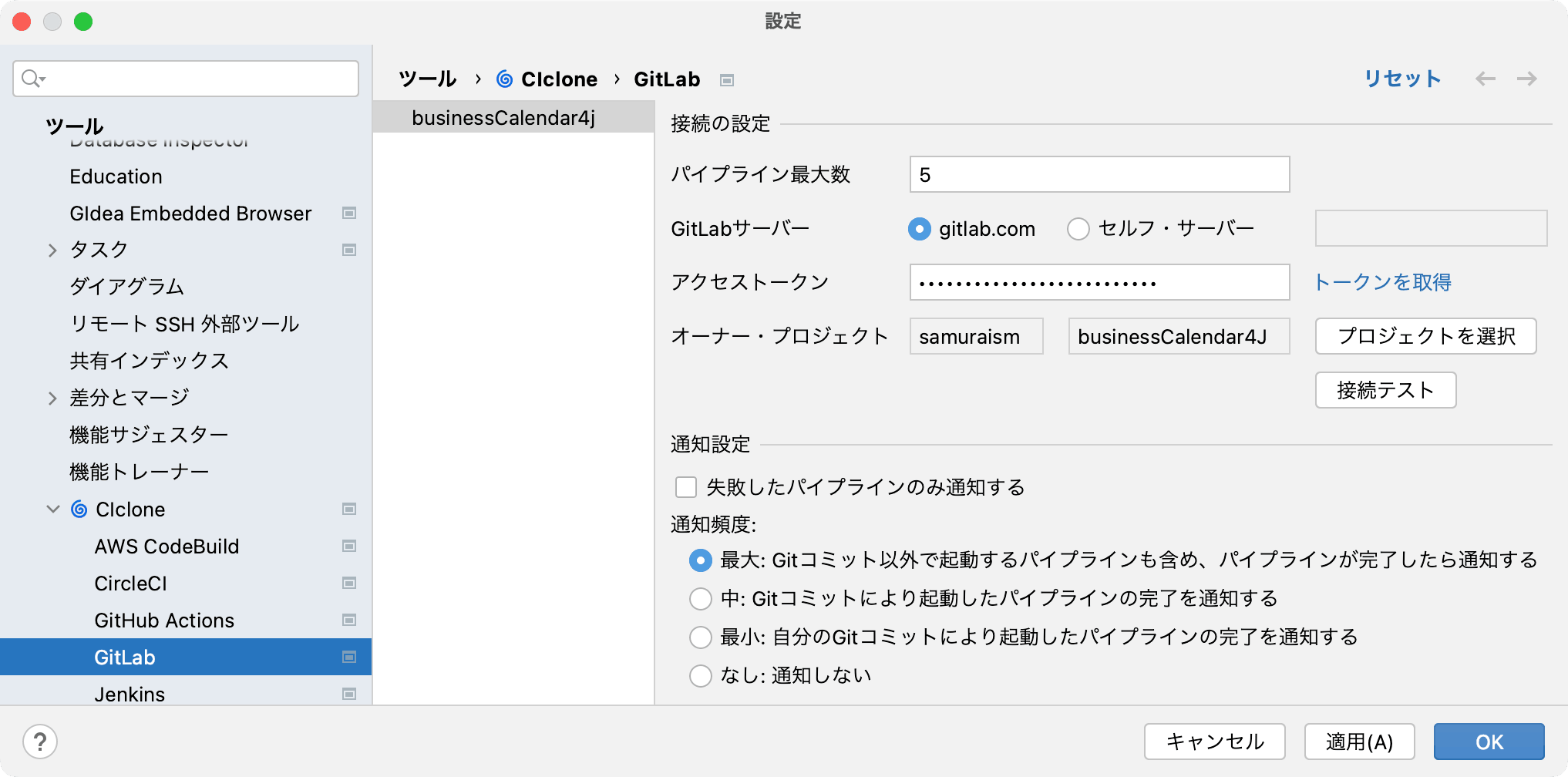Click the project icon beside Jenkins
This screenshot has height=777, width=1568.
click(x=349, y=694)
